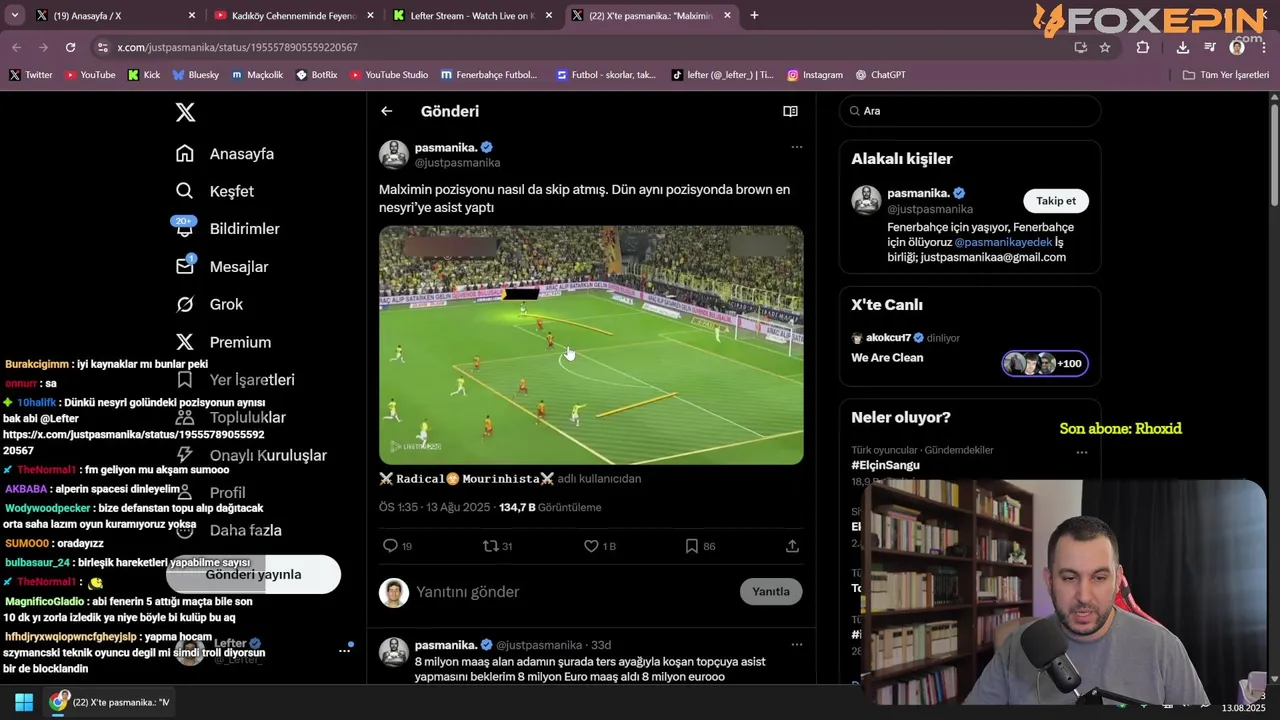Open the site info icon in address bar

[x=102, y=47]
